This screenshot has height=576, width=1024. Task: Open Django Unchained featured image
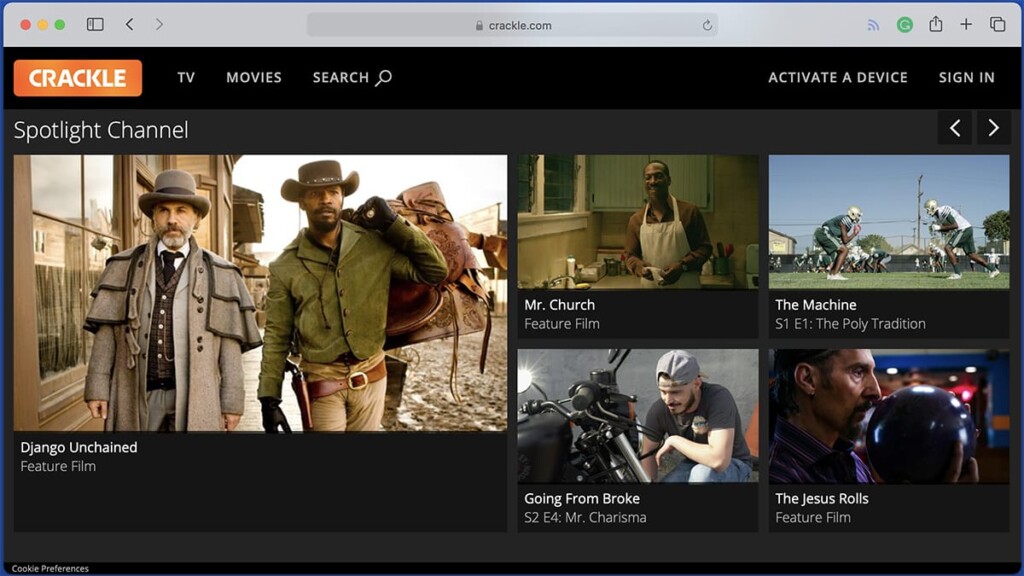tap(260, 293)
